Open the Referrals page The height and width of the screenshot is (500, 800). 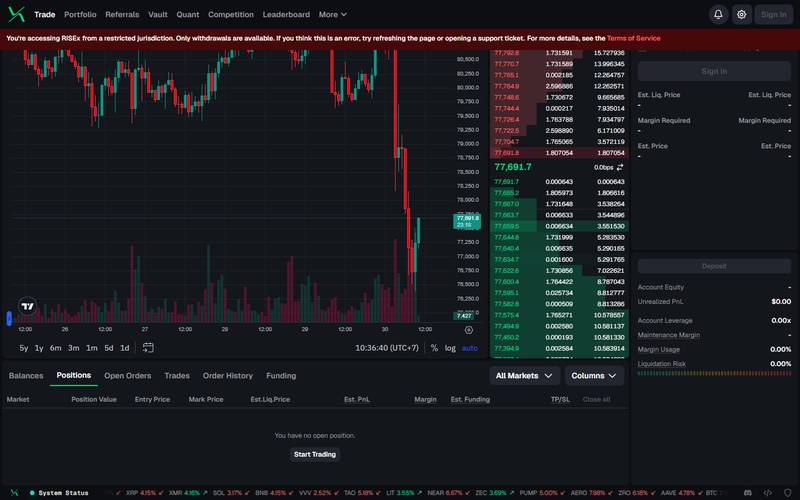coord(122,15)
